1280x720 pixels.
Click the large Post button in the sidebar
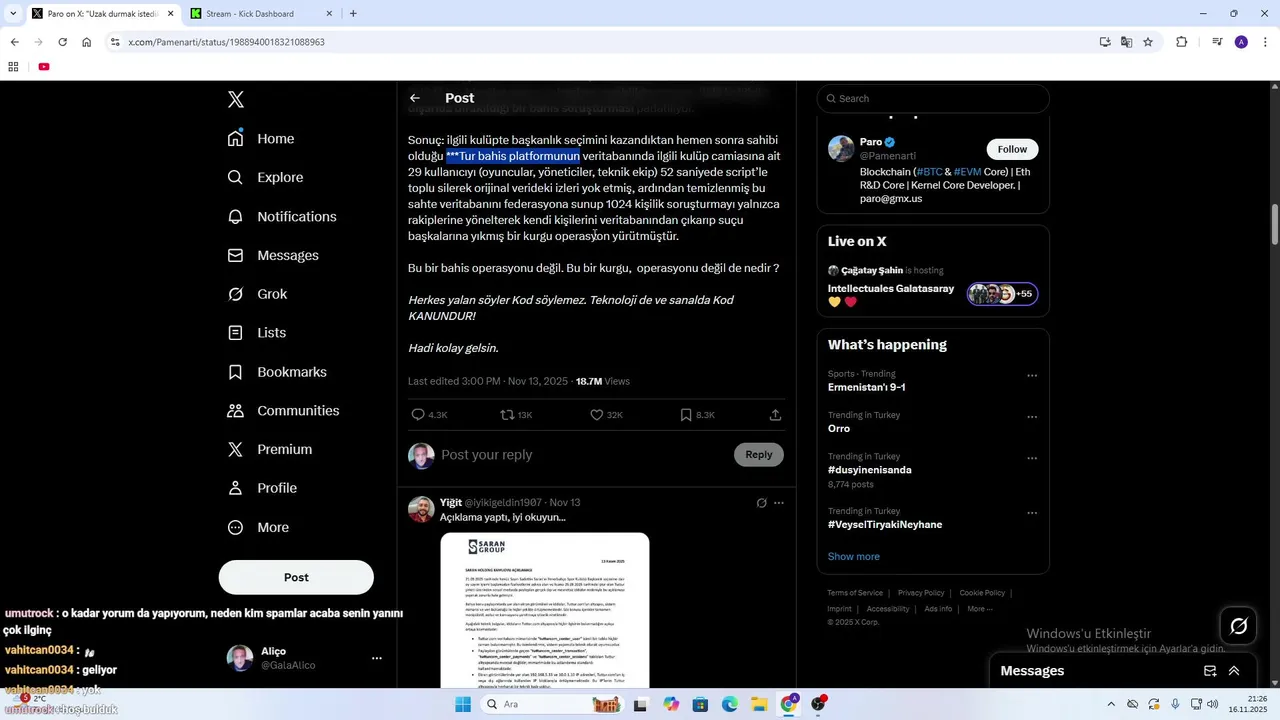[x=296, y=577]
